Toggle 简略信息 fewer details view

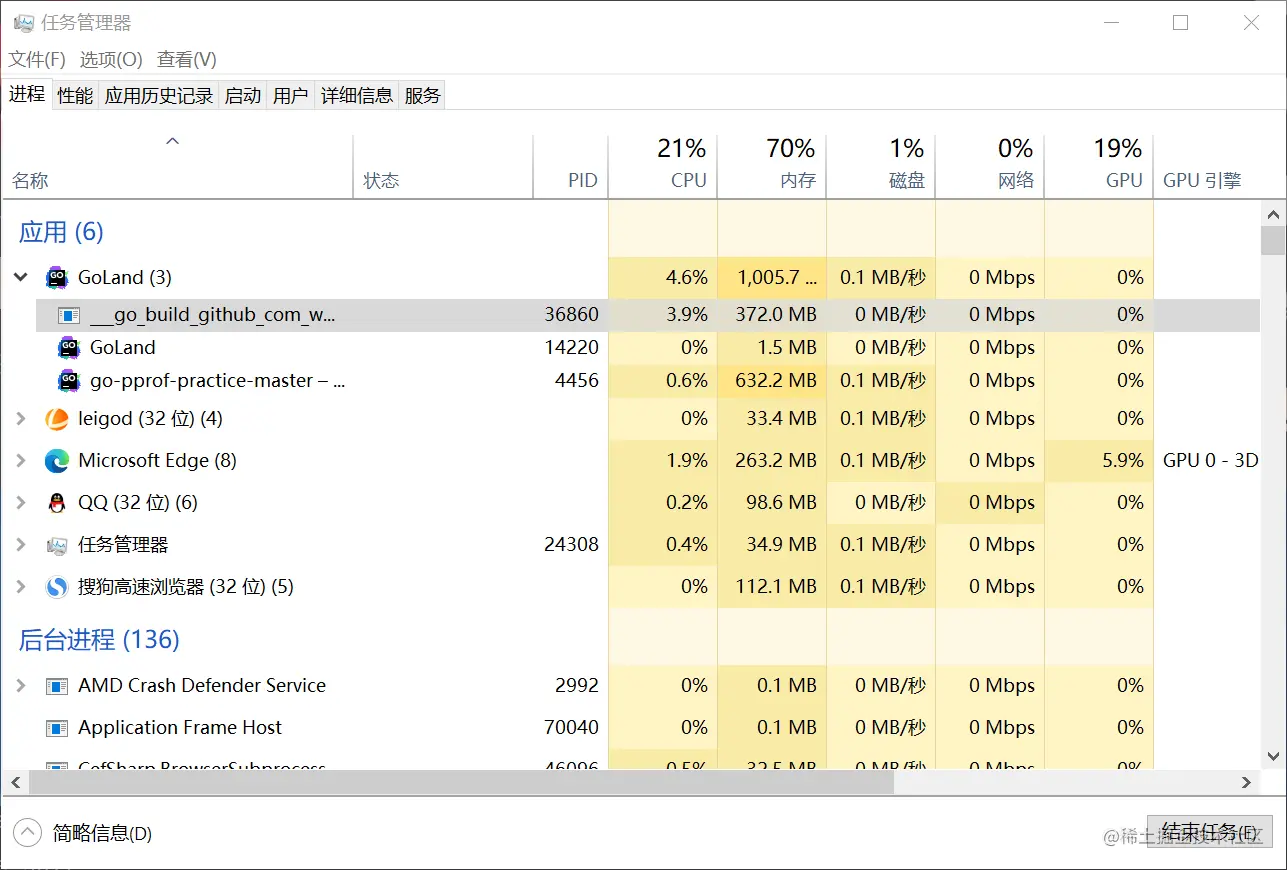(x=27, y=833)
